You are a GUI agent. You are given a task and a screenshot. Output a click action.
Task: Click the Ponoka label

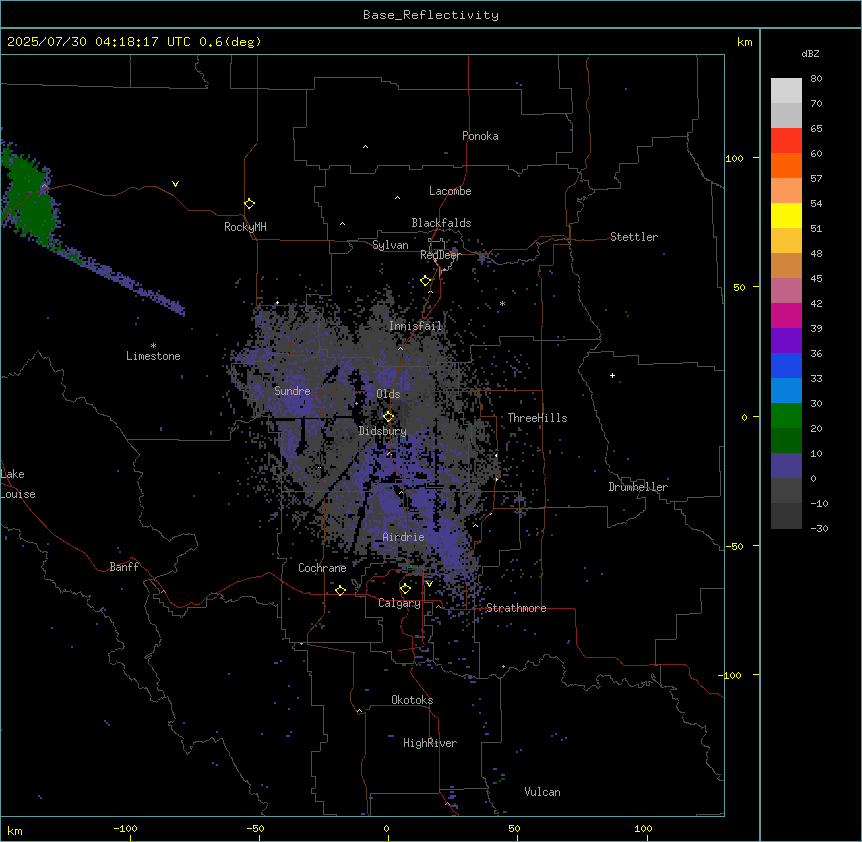tap(480, 136)
